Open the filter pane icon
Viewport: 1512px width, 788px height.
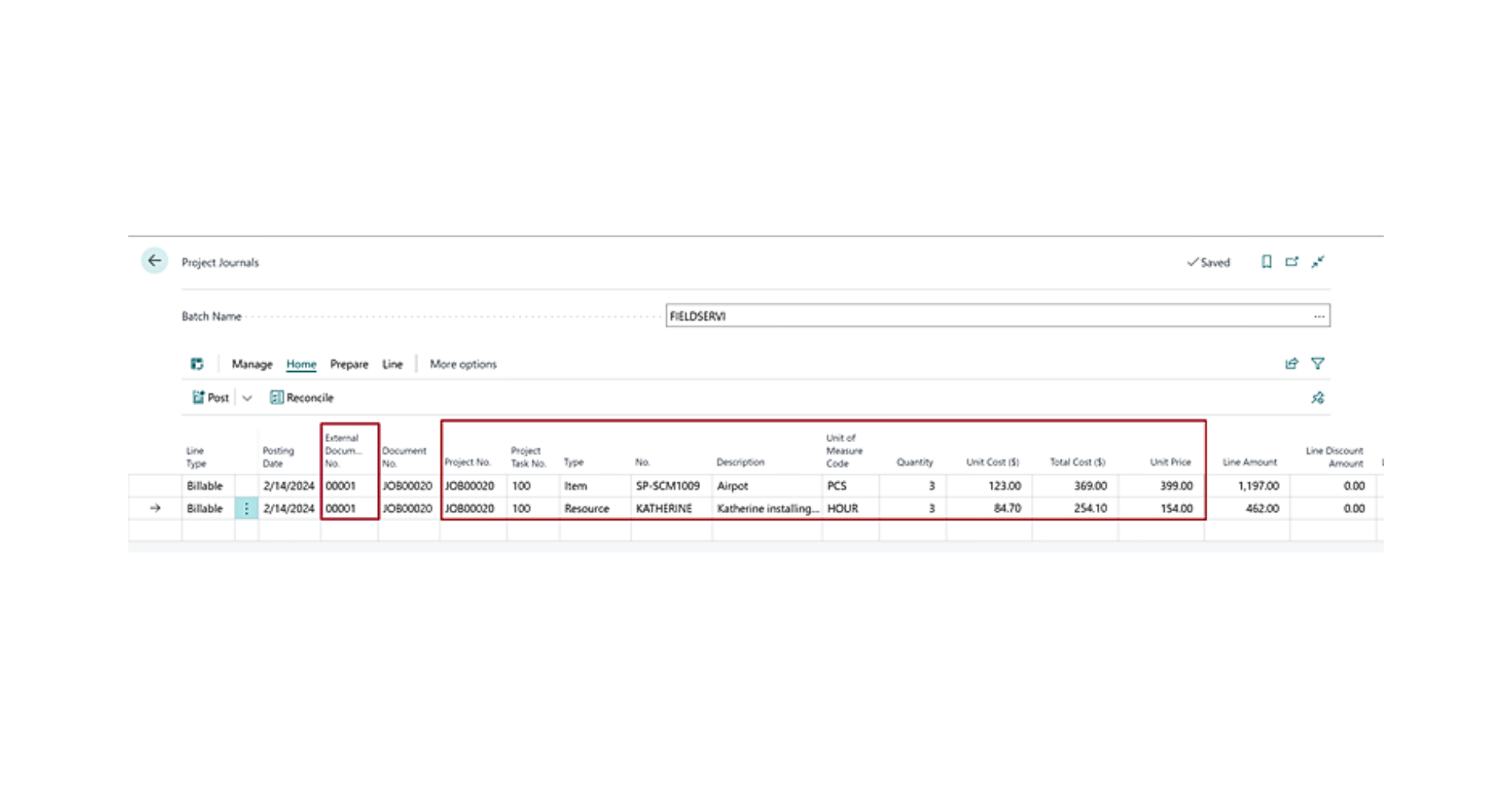click(x=1317, y=363)
